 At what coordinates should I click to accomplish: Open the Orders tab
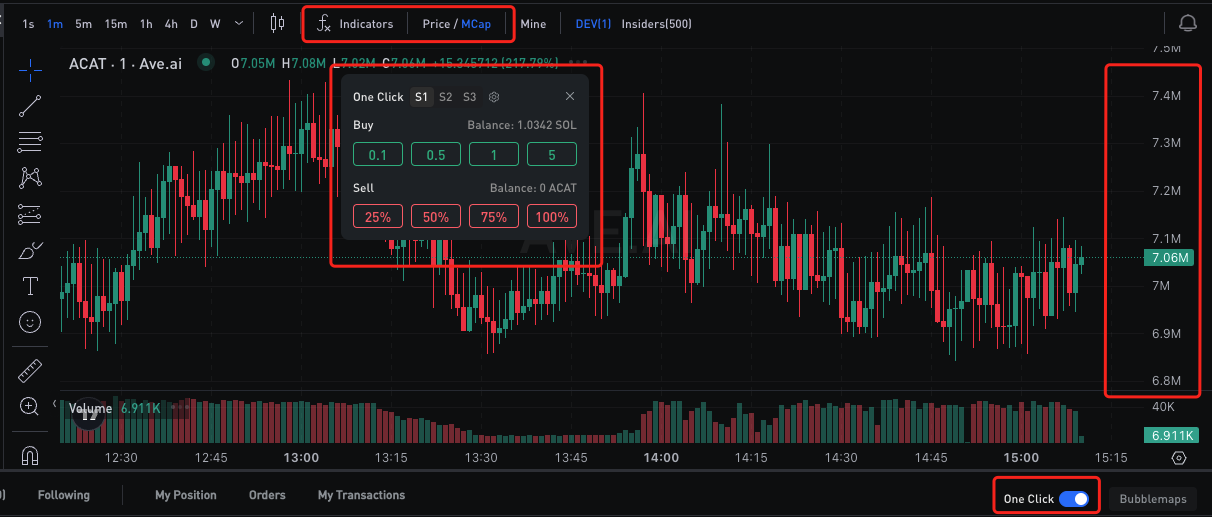(x=267, y=495)
